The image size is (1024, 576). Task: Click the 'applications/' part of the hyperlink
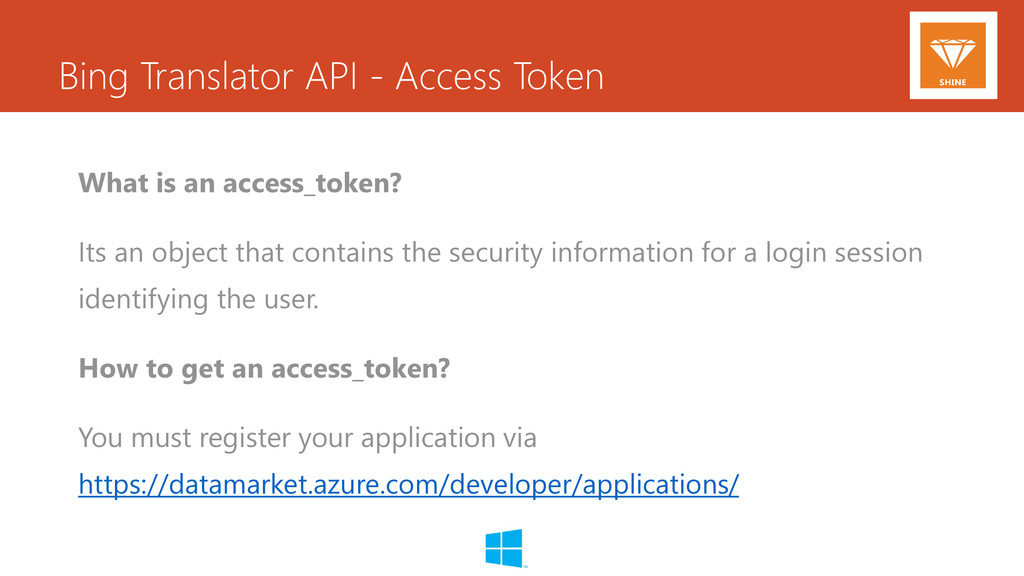pos(660,485)
